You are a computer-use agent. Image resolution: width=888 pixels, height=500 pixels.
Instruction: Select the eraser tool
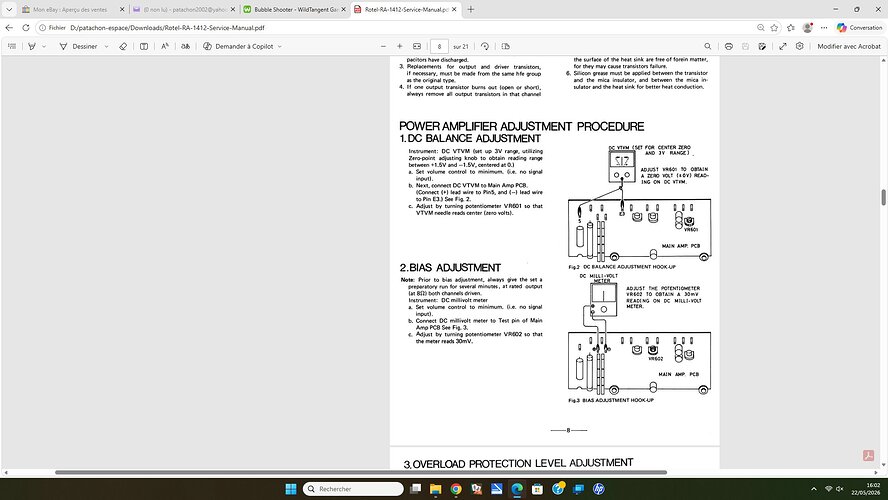123,46
